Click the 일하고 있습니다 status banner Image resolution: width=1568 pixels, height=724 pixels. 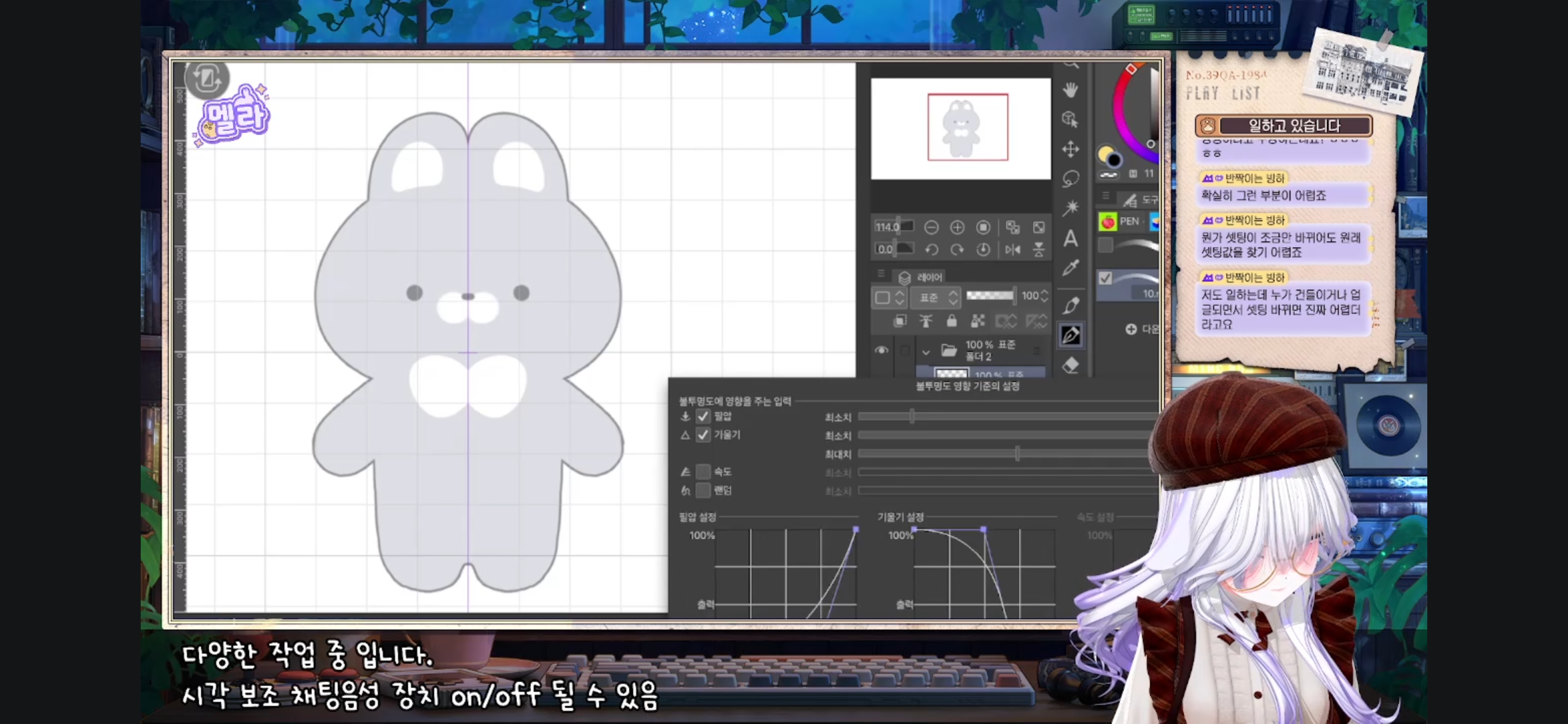[x=1283, y=125]
